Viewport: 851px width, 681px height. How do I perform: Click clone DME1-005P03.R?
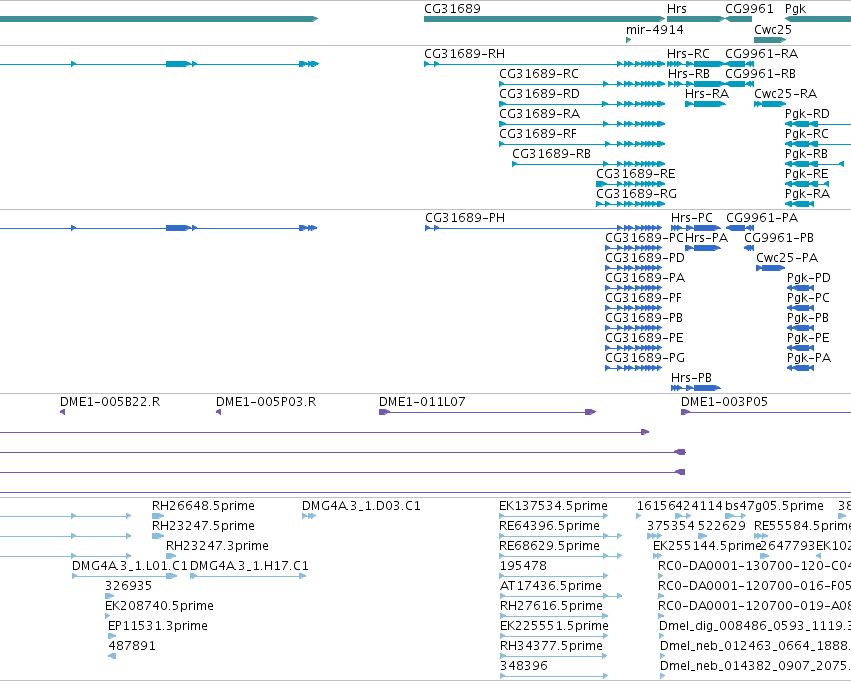point(266,402)
